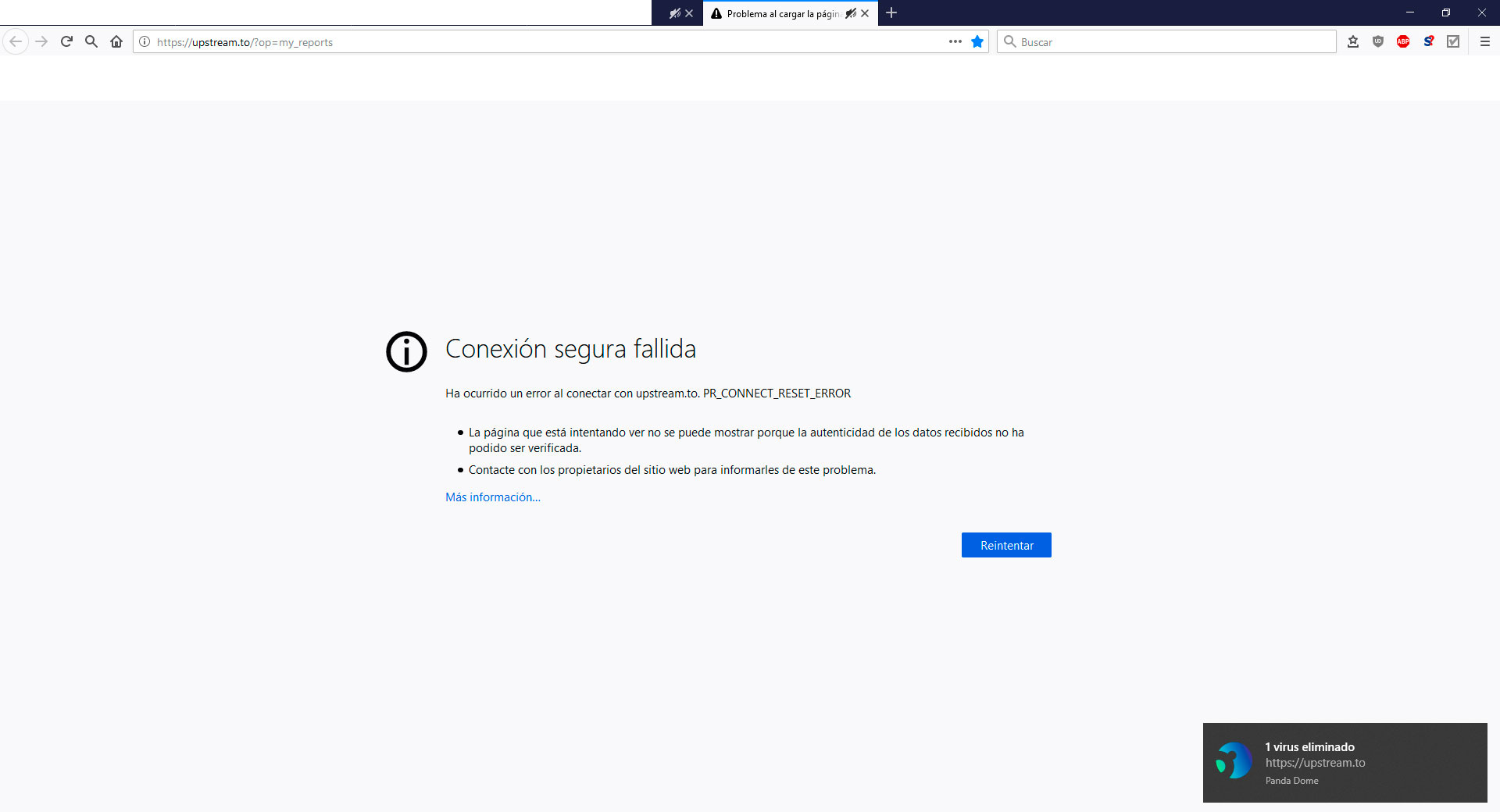Unmute the 'Problema al cargar' tab audio
The width and height of the screenshot is (1500, 812).
851,13
